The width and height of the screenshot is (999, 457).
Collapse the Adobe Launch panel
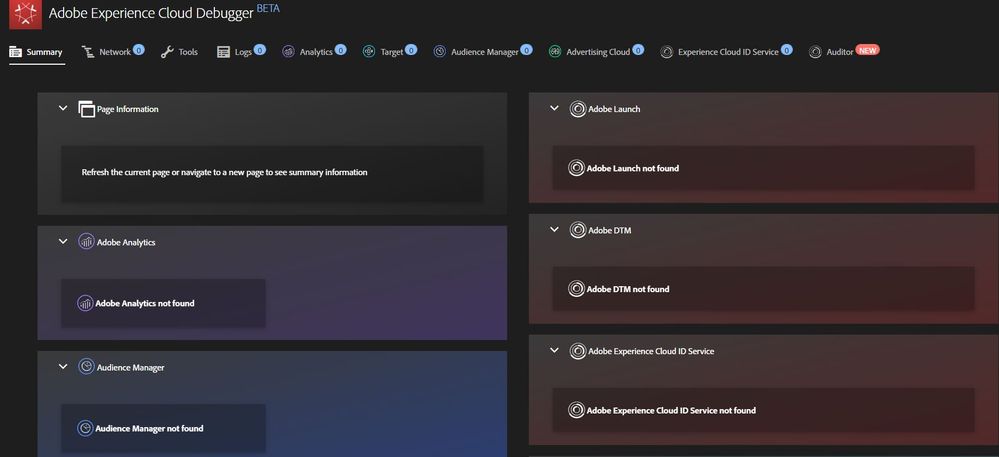point(554,108)
